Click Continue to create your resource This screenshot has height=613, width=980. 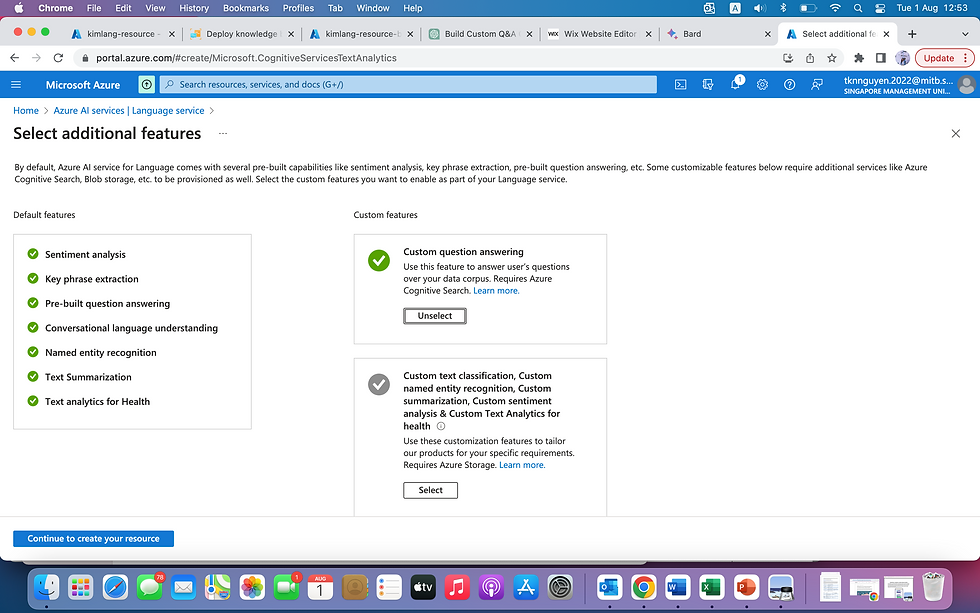pyautogui.click(x=93, y=539)
